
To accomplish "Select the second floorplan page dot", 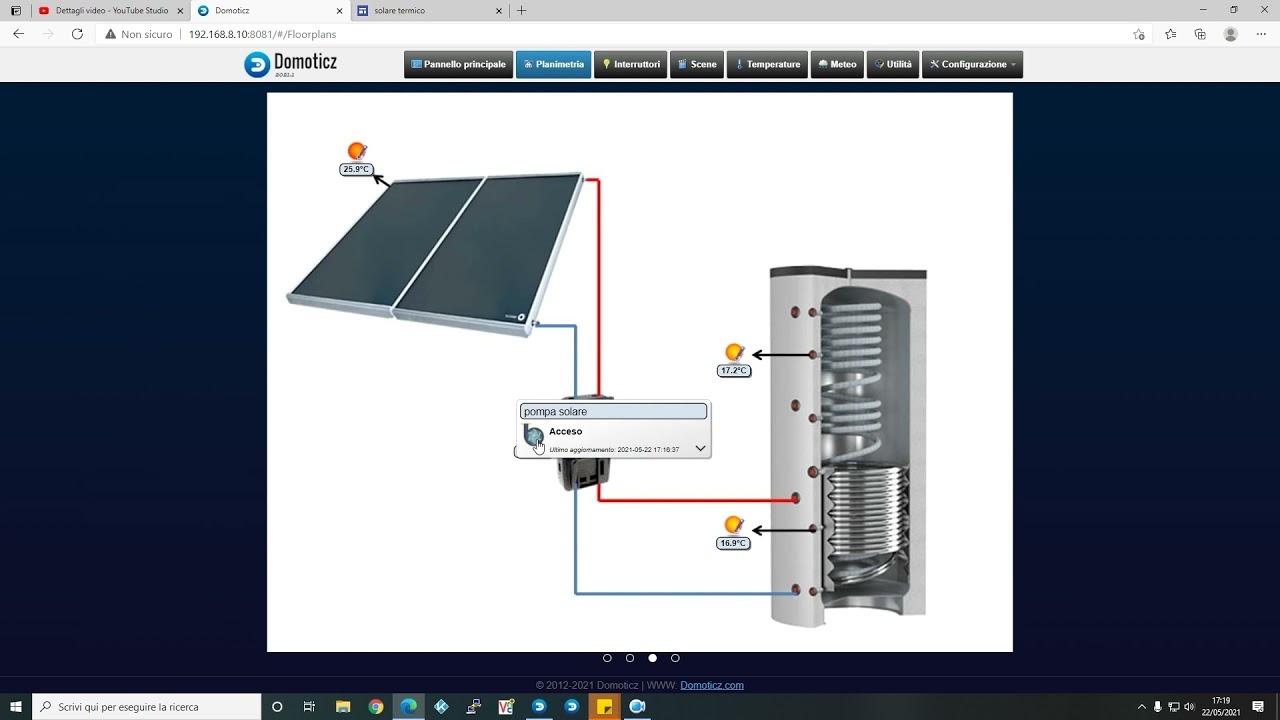I will pos(630,658).
